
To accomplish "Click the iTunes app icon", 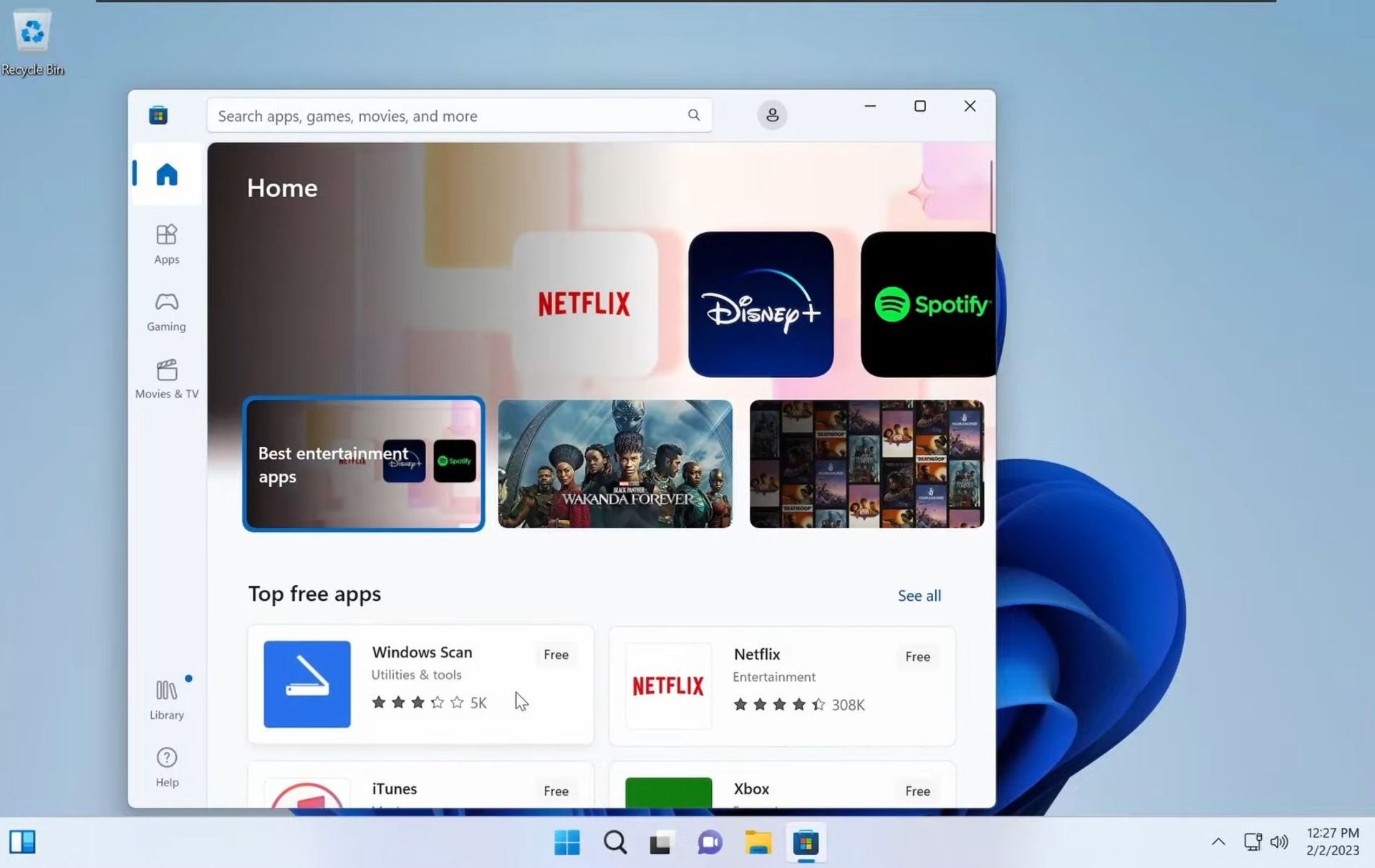I will pos(307,792).
